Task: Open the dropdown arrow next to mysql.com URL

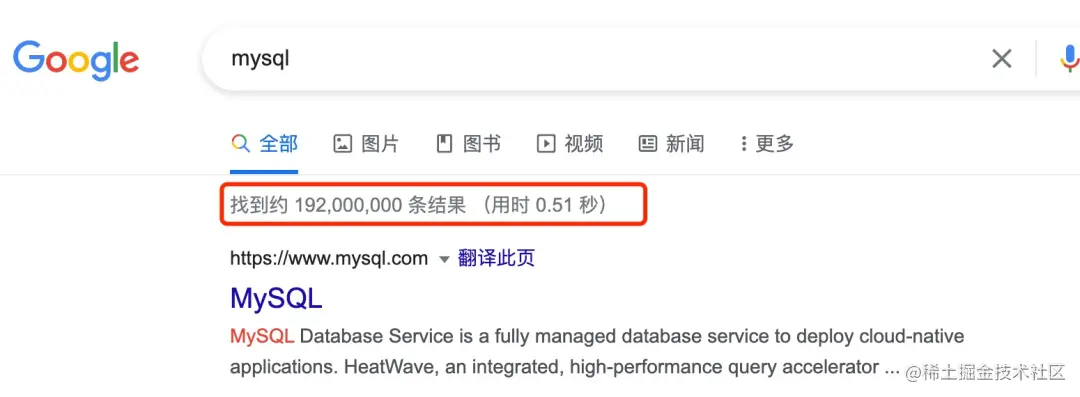Action: tap(444, 260)
